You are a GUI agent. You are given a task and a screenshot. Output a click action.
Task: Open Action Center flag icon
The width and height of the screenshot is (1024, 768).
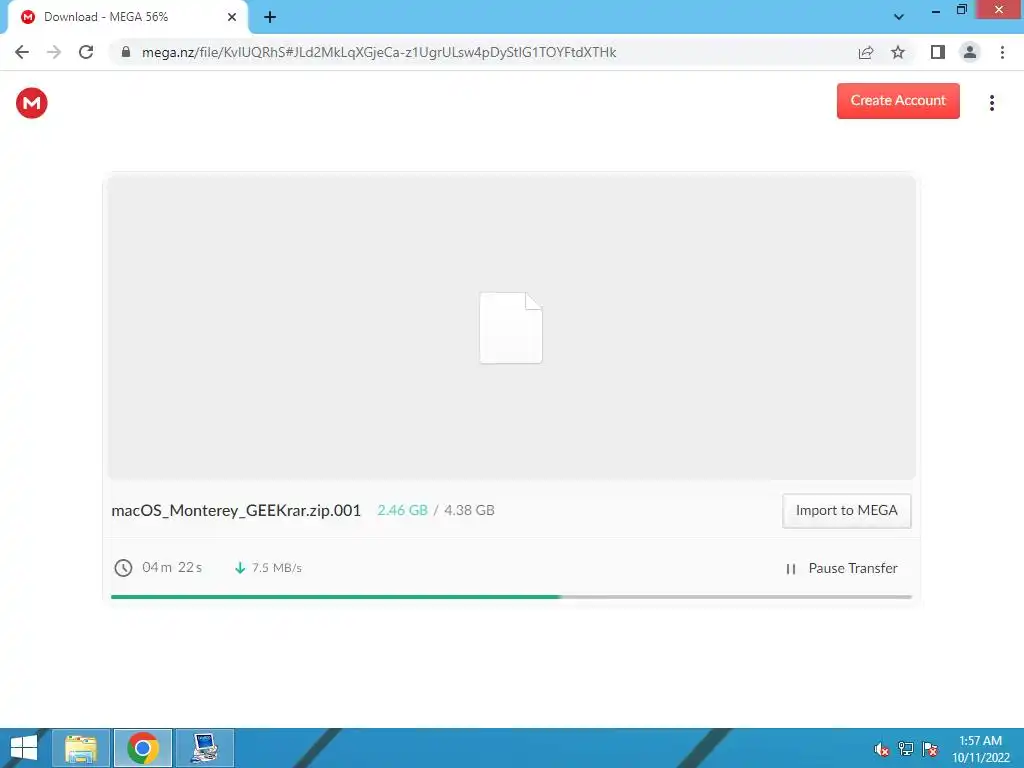click(930, 749)
